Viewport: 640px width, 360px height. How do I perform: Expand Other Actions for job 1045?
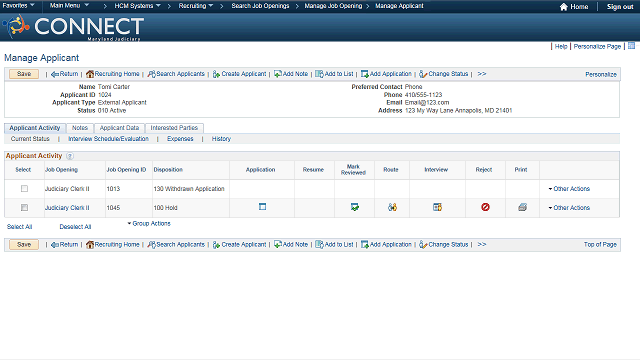point(569,208)
